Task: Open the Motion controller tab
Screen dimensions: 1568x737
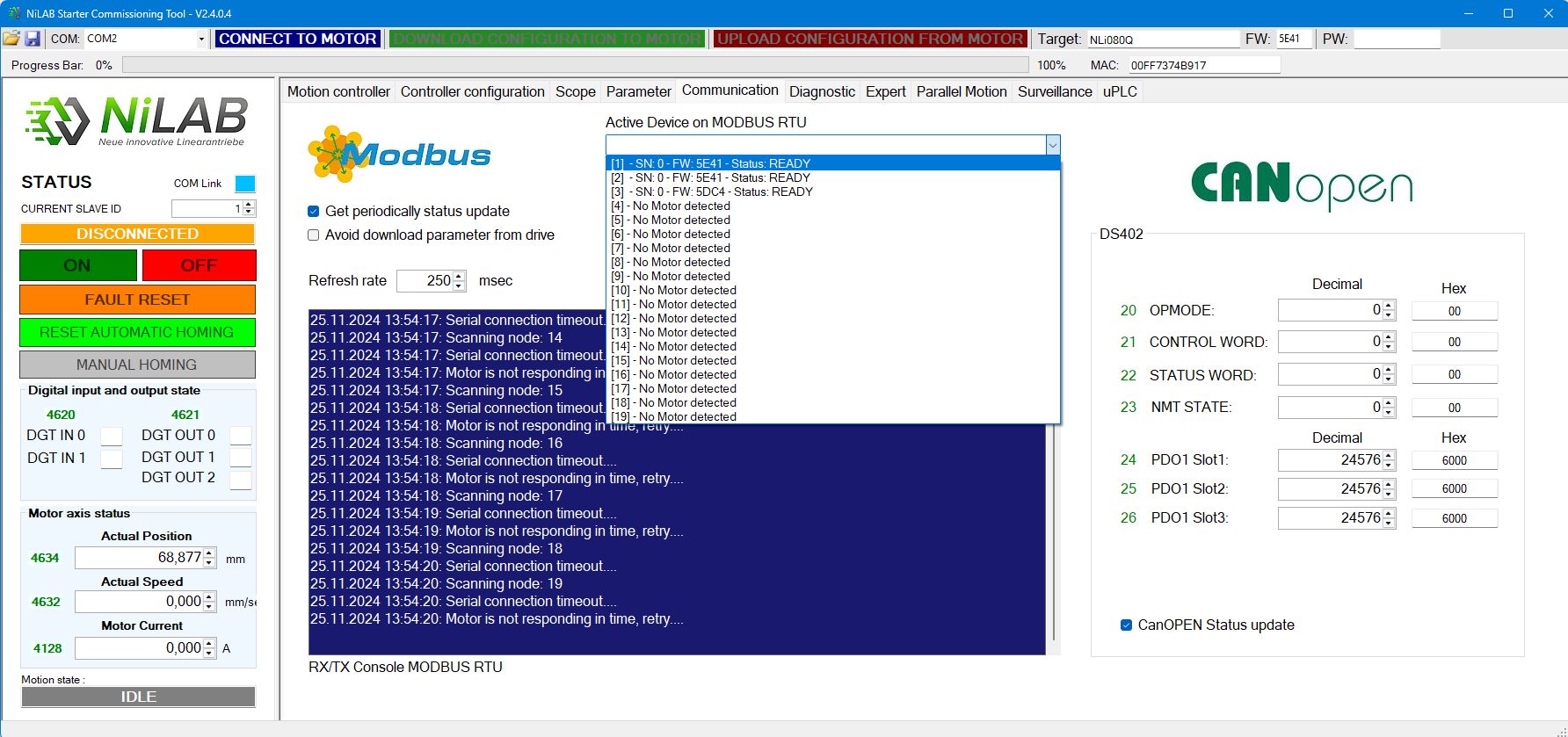Action: pos(338,91)
